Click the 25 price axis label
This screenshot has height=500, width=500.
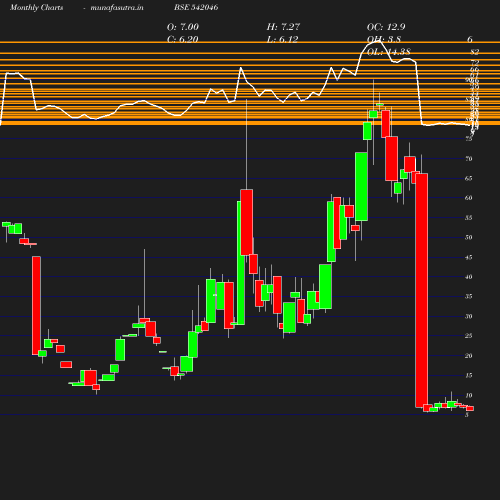pos(469,336)
